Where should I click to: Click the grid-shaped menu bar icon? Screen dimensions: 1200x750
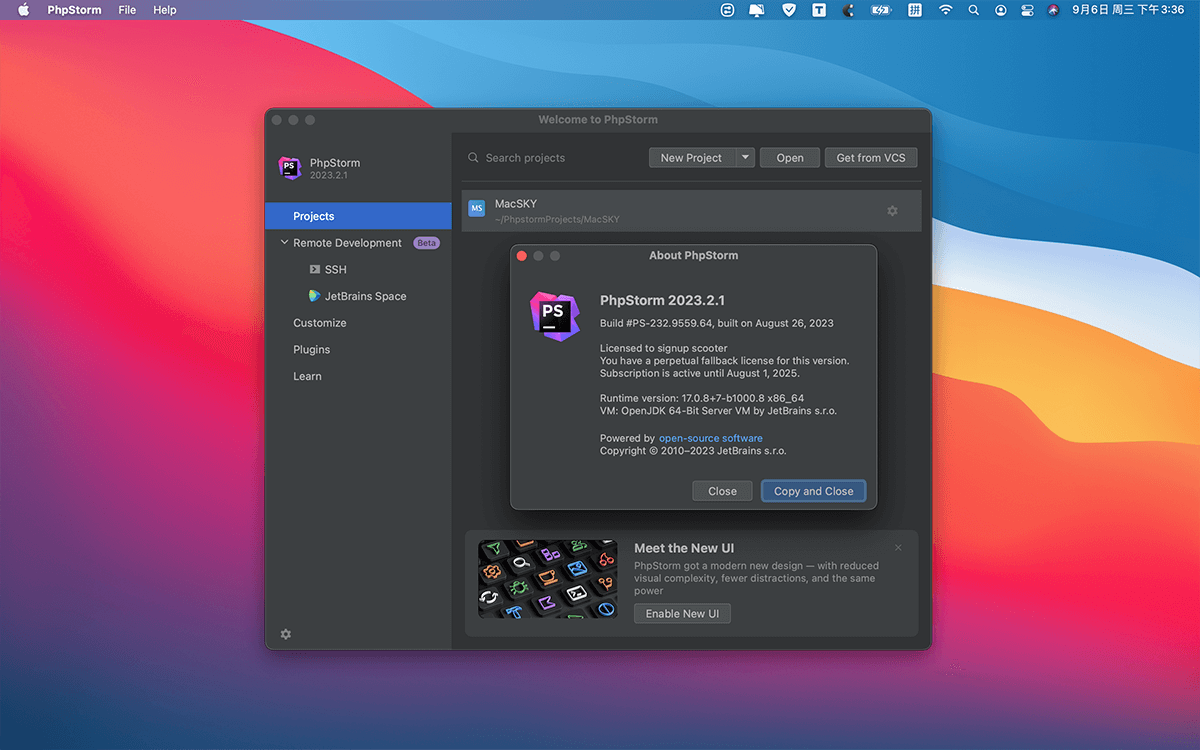(914, 10)
